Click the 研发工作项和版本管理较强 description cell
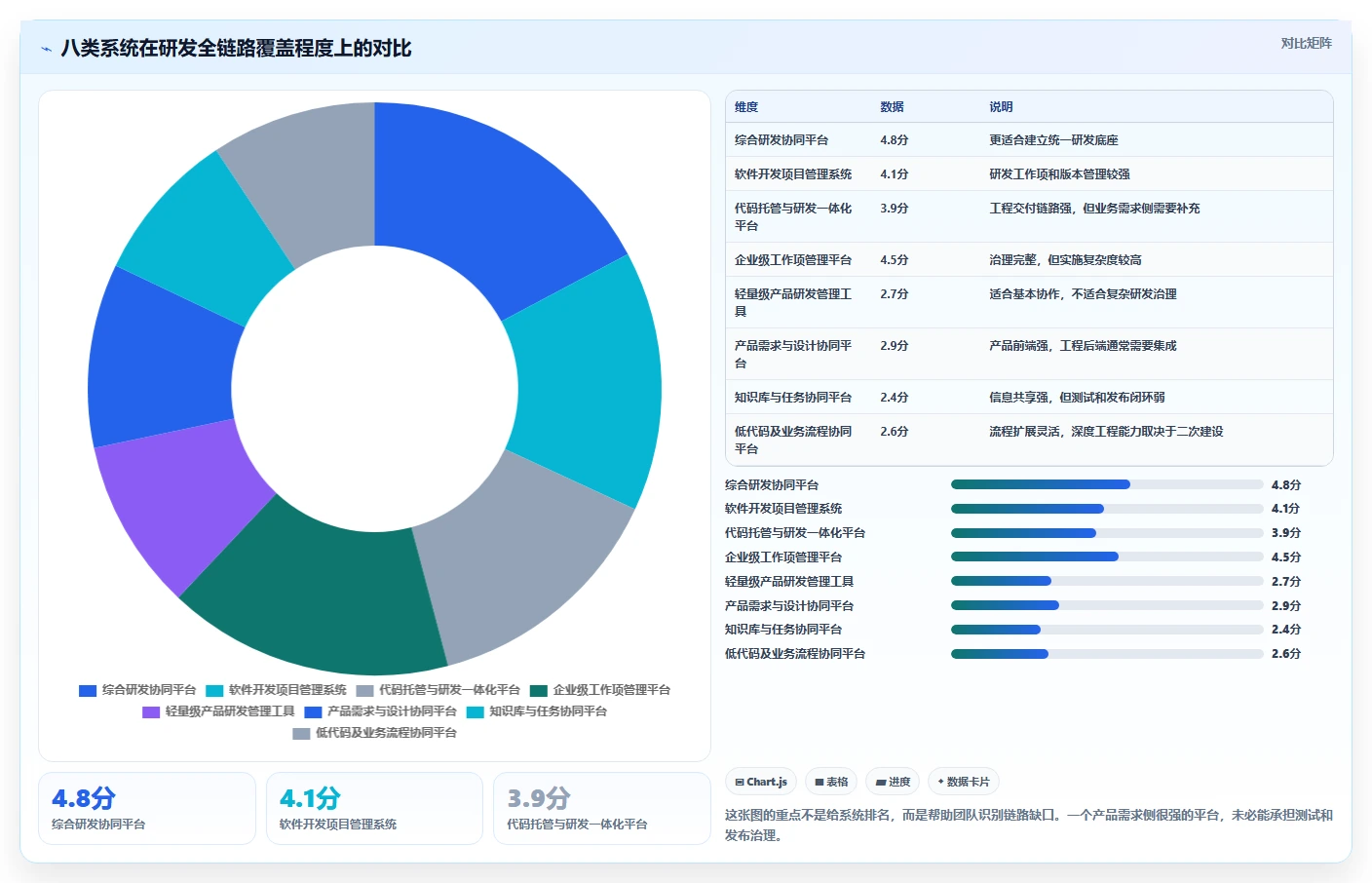Image resolution: width=1372 pixels, height=883 pixels. (x=1059, y=174)
